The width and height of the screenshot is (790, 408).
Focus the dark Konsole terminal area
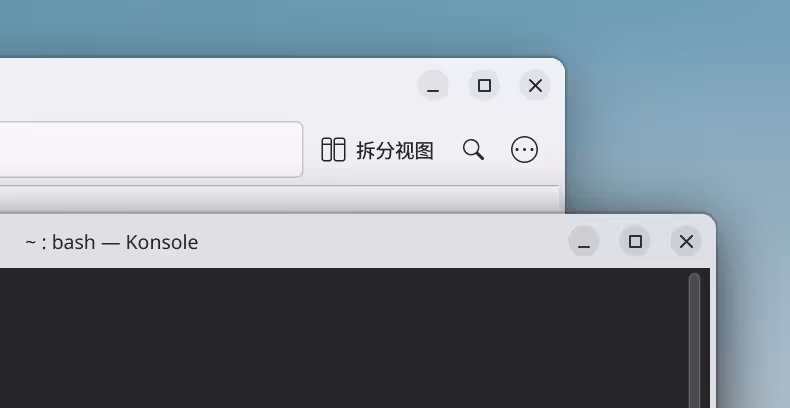tap(343, 337)
